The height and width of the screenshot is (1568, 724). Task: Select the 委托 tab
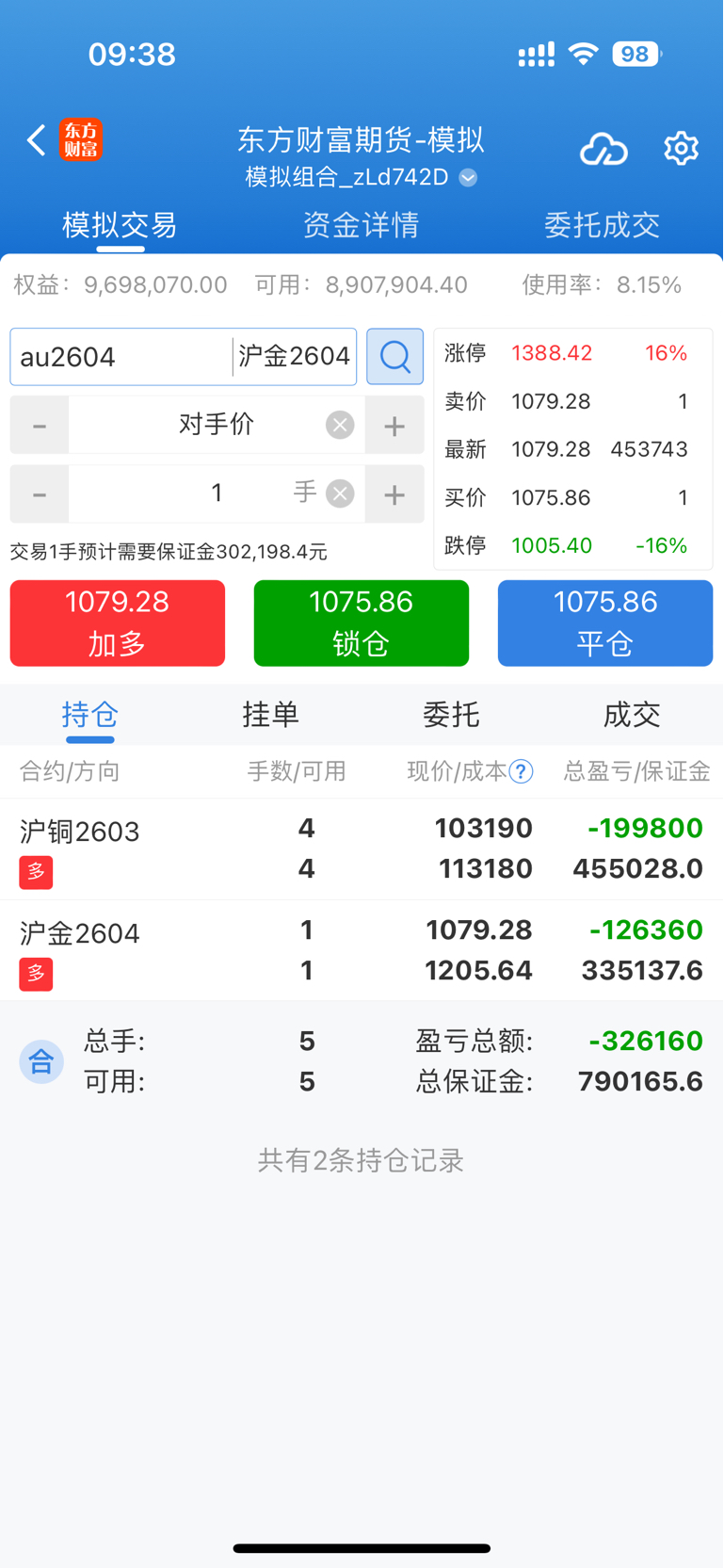click(451, 715)
